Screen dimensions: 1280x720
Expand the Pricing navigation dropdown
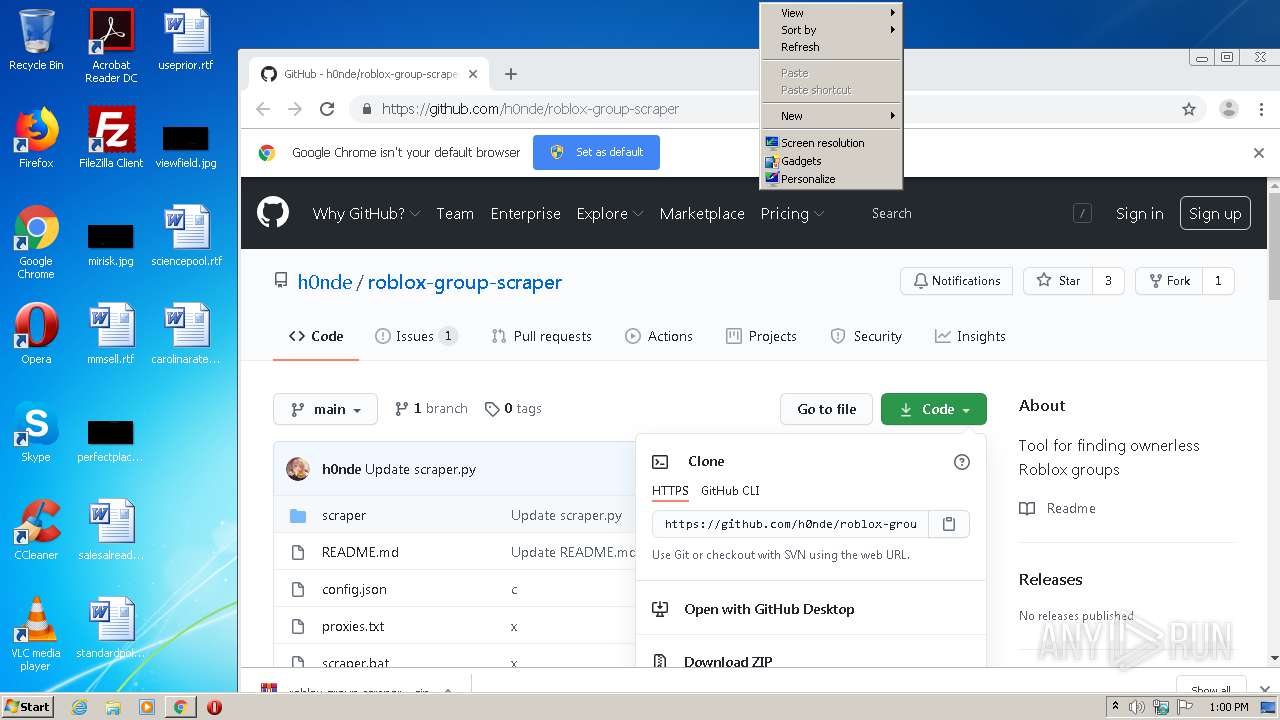(792, 213)
